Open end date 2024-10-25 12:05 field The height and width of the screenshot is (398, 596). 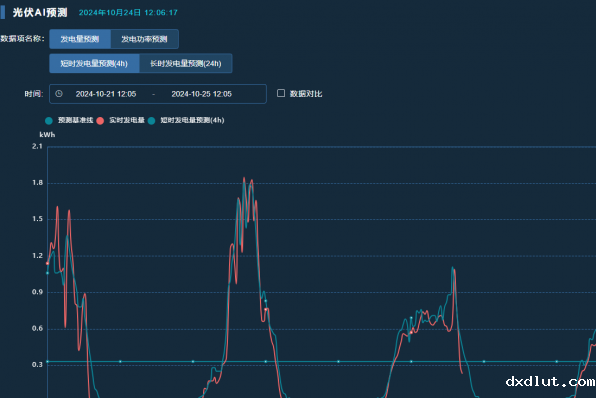201,94
